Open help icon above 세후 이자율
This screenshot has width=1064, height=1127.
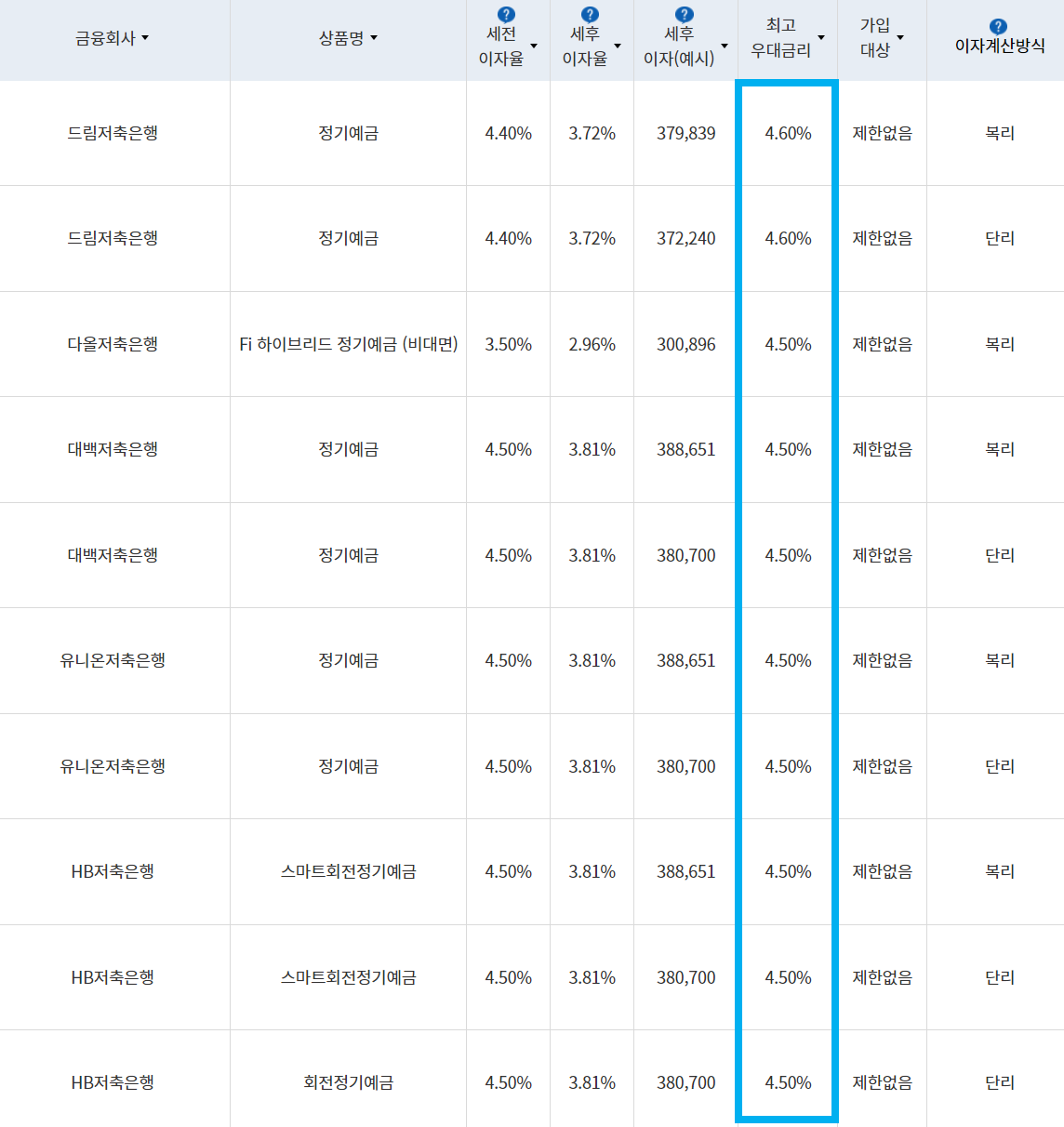click(590, 14)
